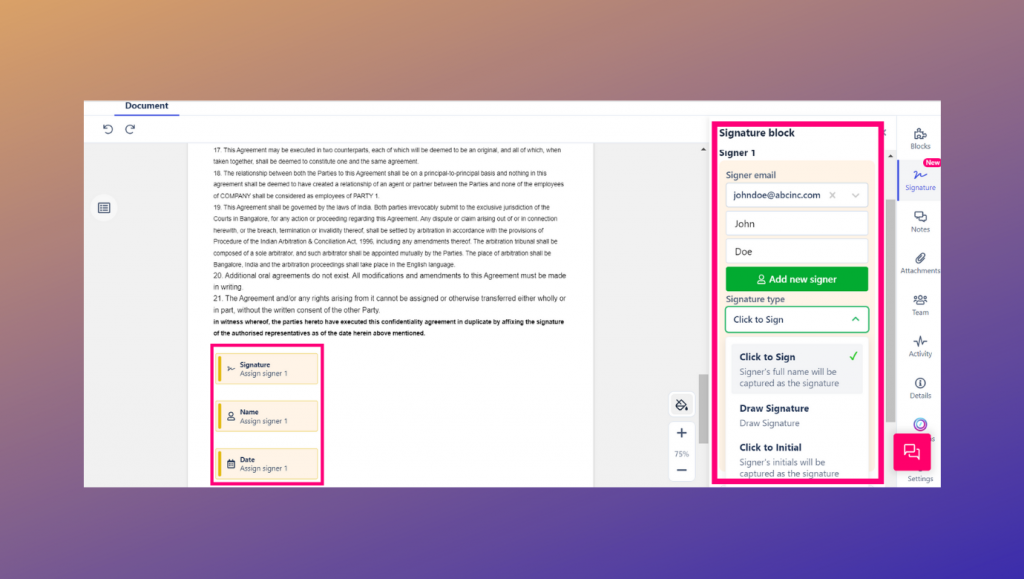This screenshot has width=1024, height=579.
Task: Select the Date field block
Action: 268,463
